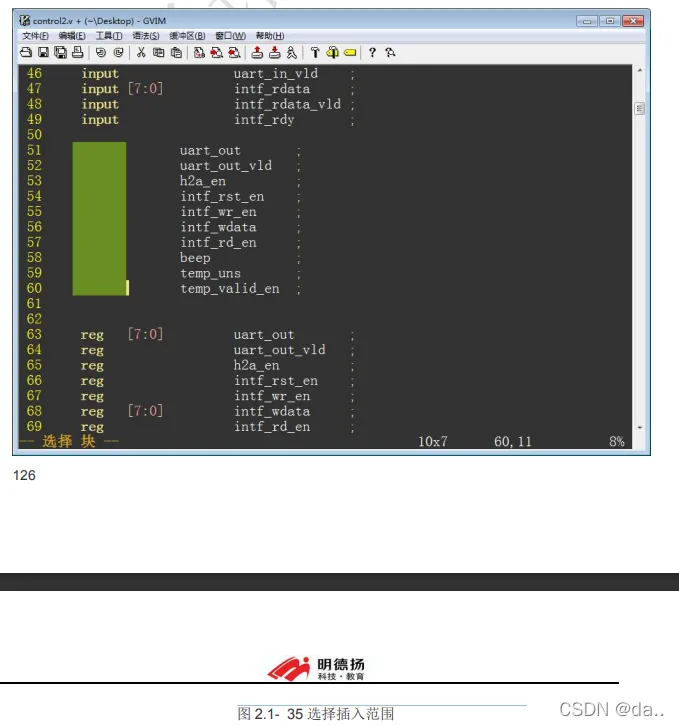Save the current file via toolbar

tap(44, 52)
